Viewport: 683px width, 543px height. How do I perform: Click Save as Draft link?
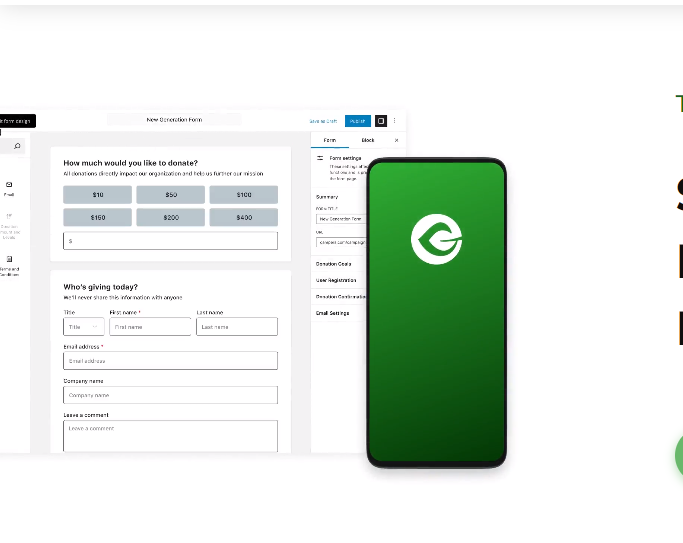point(323,121)
